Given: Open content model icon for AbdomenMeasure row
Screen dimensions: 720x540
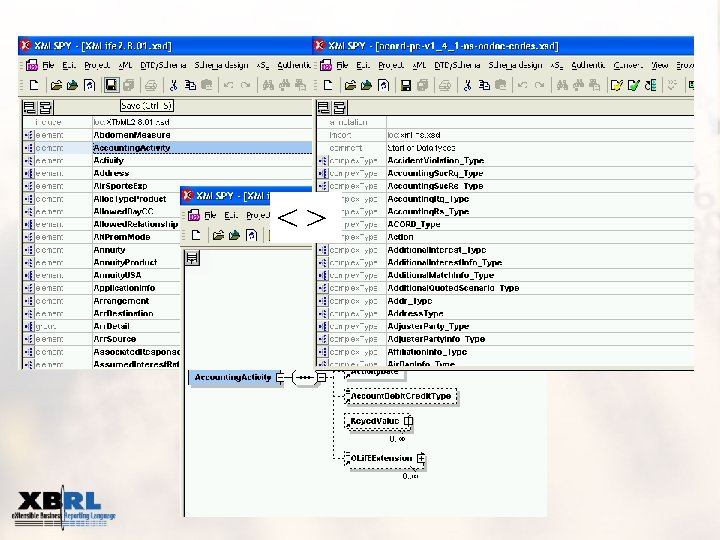Looking at the screenshot, I should tap(29, 135).
